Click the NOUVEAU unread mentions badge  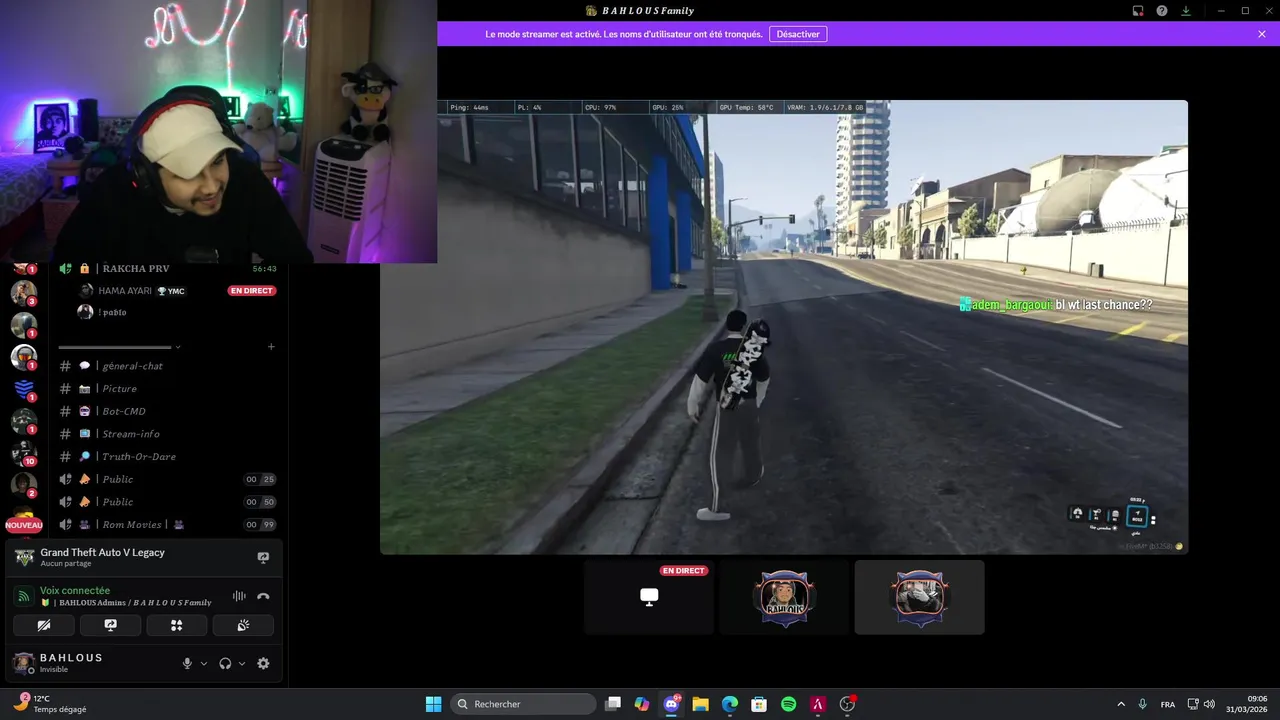[x=24, y=525]
